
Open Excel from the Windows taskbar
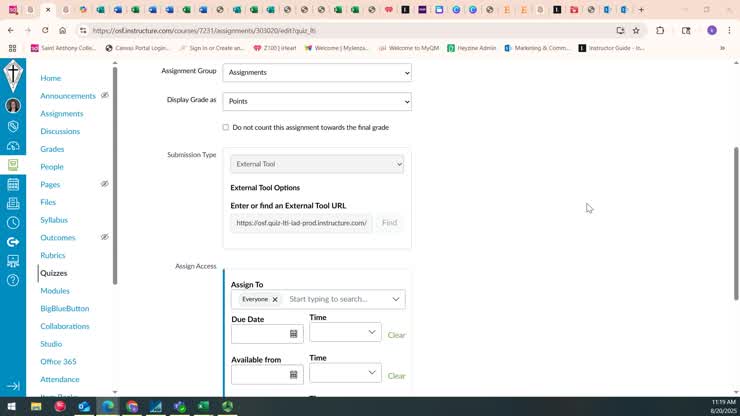tap(203, 406)
